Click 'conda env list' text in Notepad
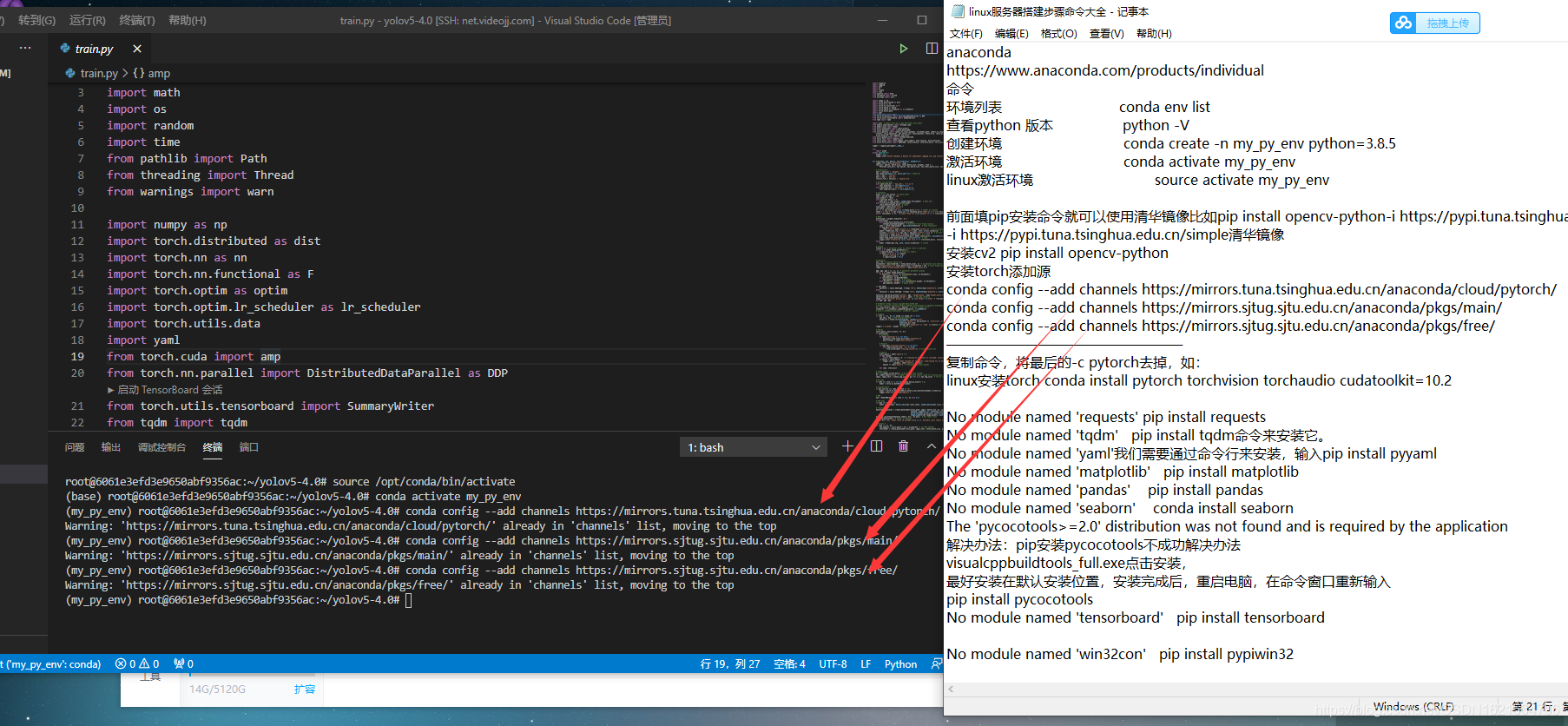This screenshot has height=726, width=1568. coord(1164,107)
